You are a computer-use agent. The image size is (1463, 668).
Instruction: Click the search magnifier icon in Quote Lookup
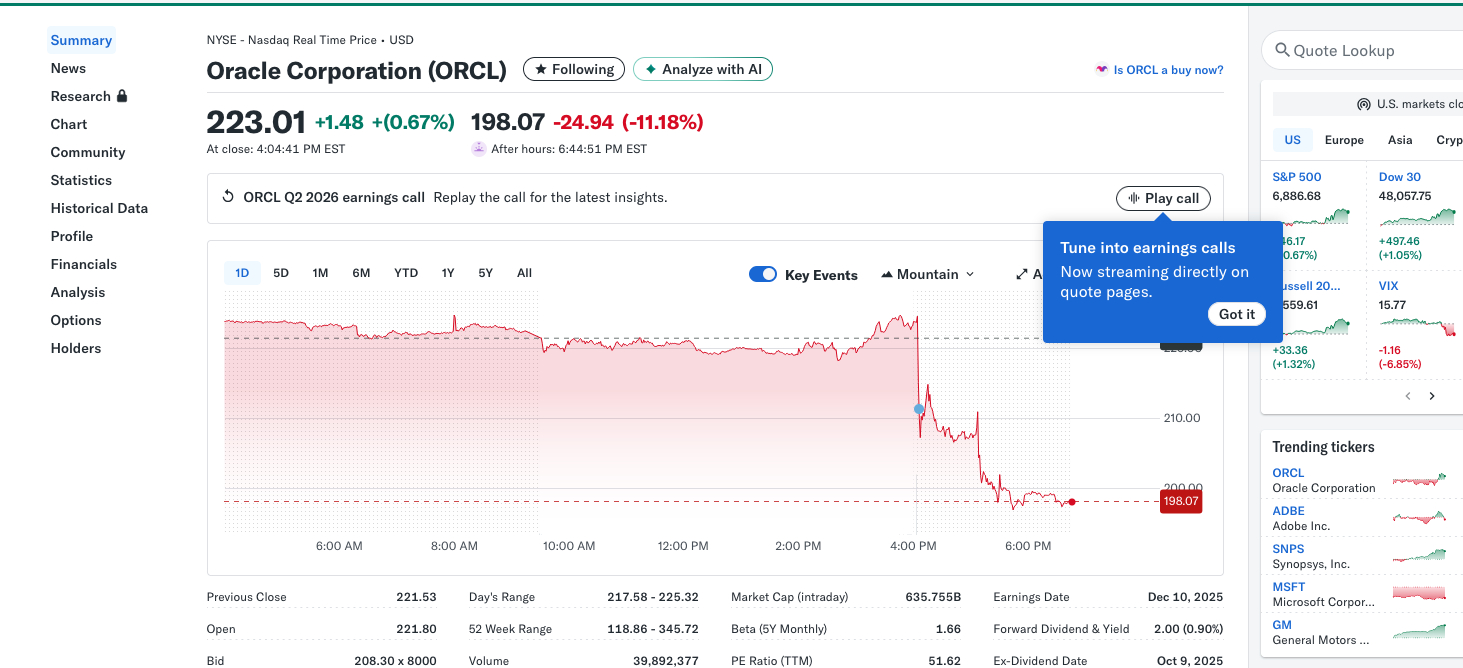click(x=1281, y=50)
